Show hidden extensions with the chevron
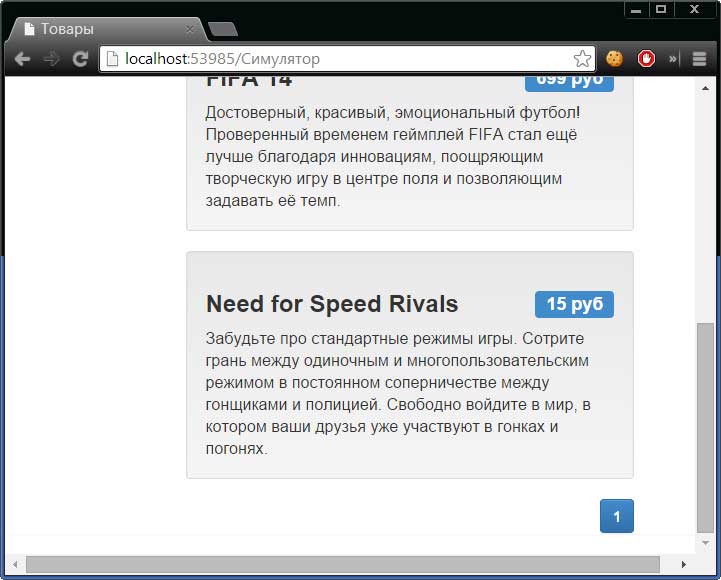 [x=672, y=59]
